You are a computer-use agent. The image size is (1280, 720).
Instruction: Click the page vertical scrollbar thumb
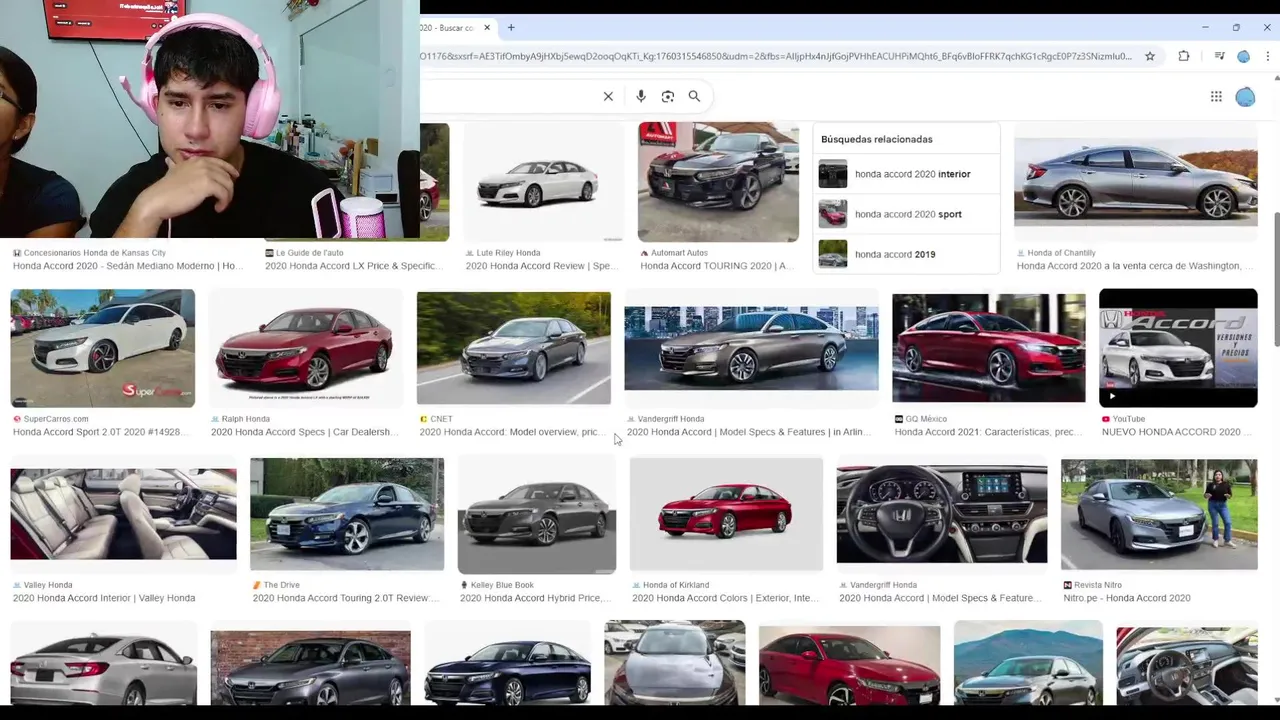(x=1276, y=280)
